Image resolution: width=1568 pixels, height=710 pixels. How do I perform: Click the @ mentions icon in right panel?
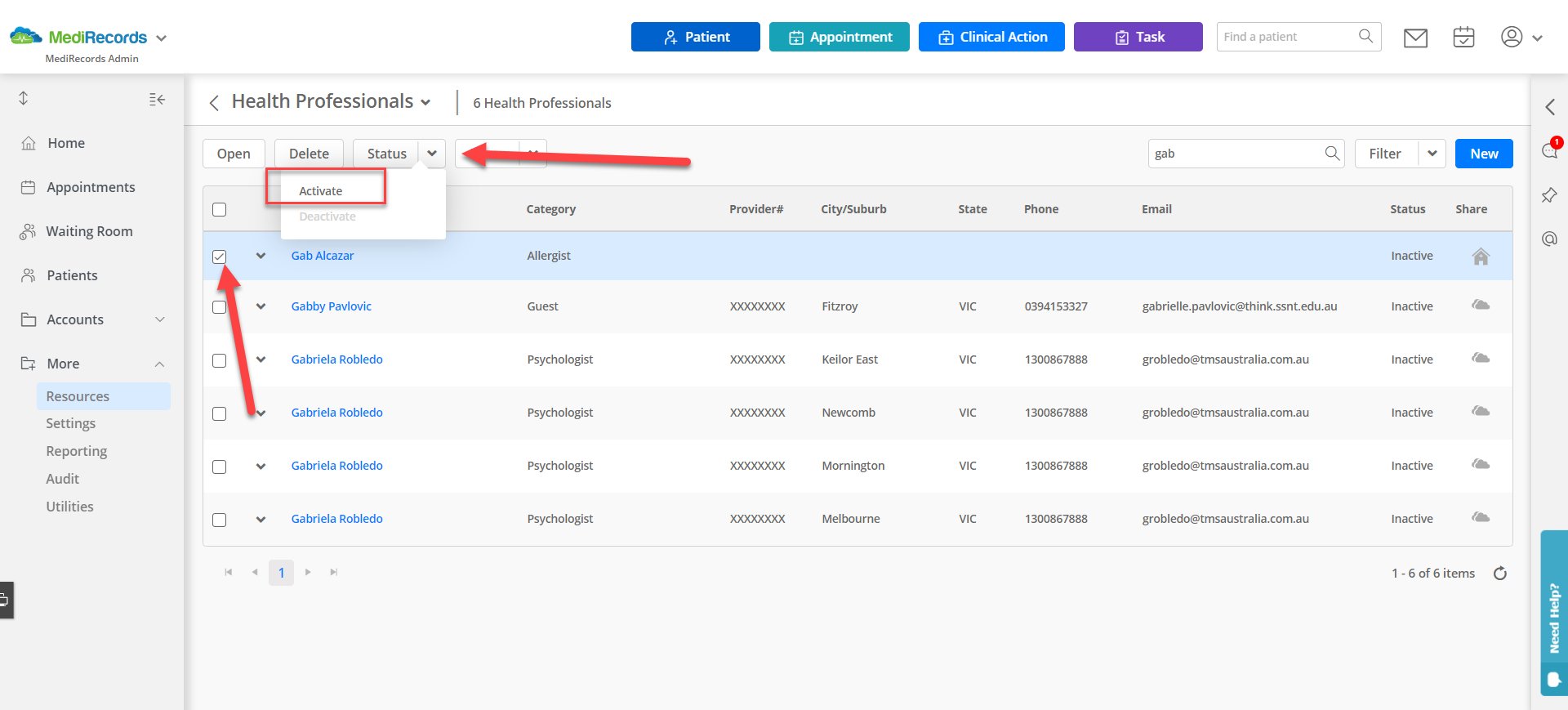click(x=1549, y=239)
